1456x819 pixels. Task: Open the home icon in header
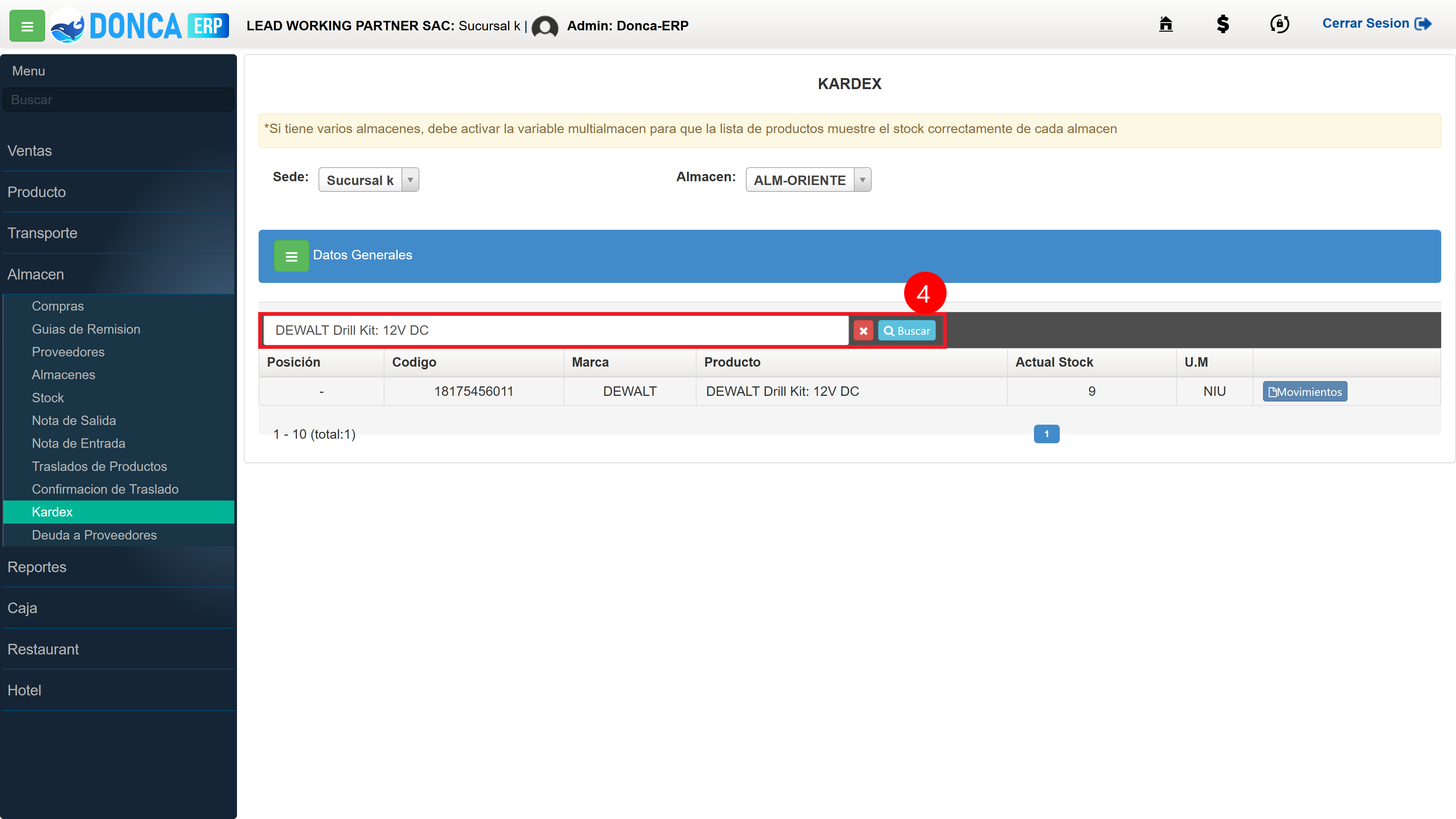coord(1166,24)
